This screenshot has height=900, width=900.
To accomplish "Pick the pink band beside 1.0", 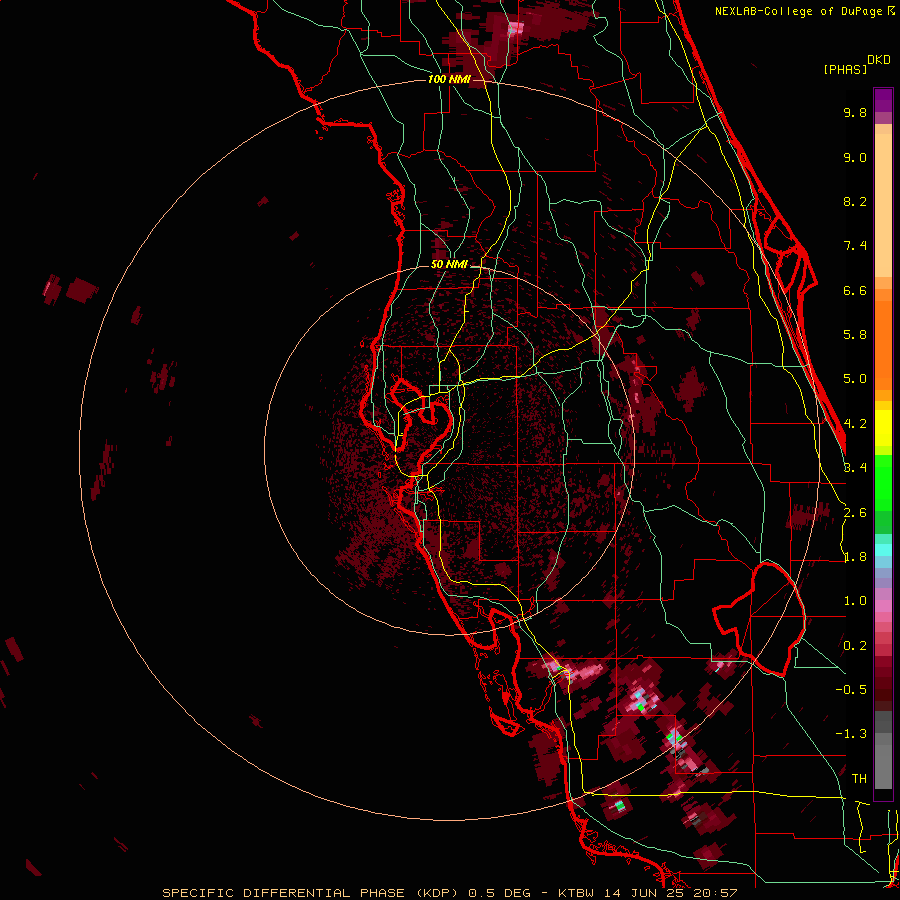I will pyautogui.click(x=883, y=605).
